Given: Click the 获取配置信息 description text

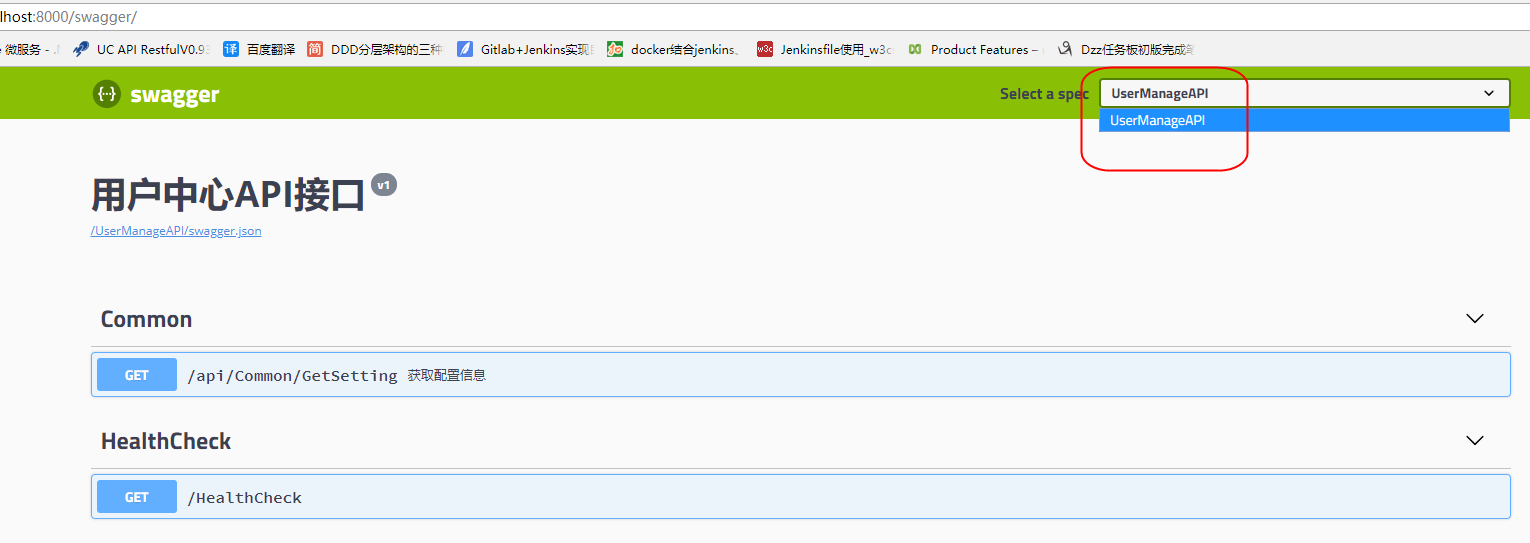Looking at the screenshot, I should (447, 376).
